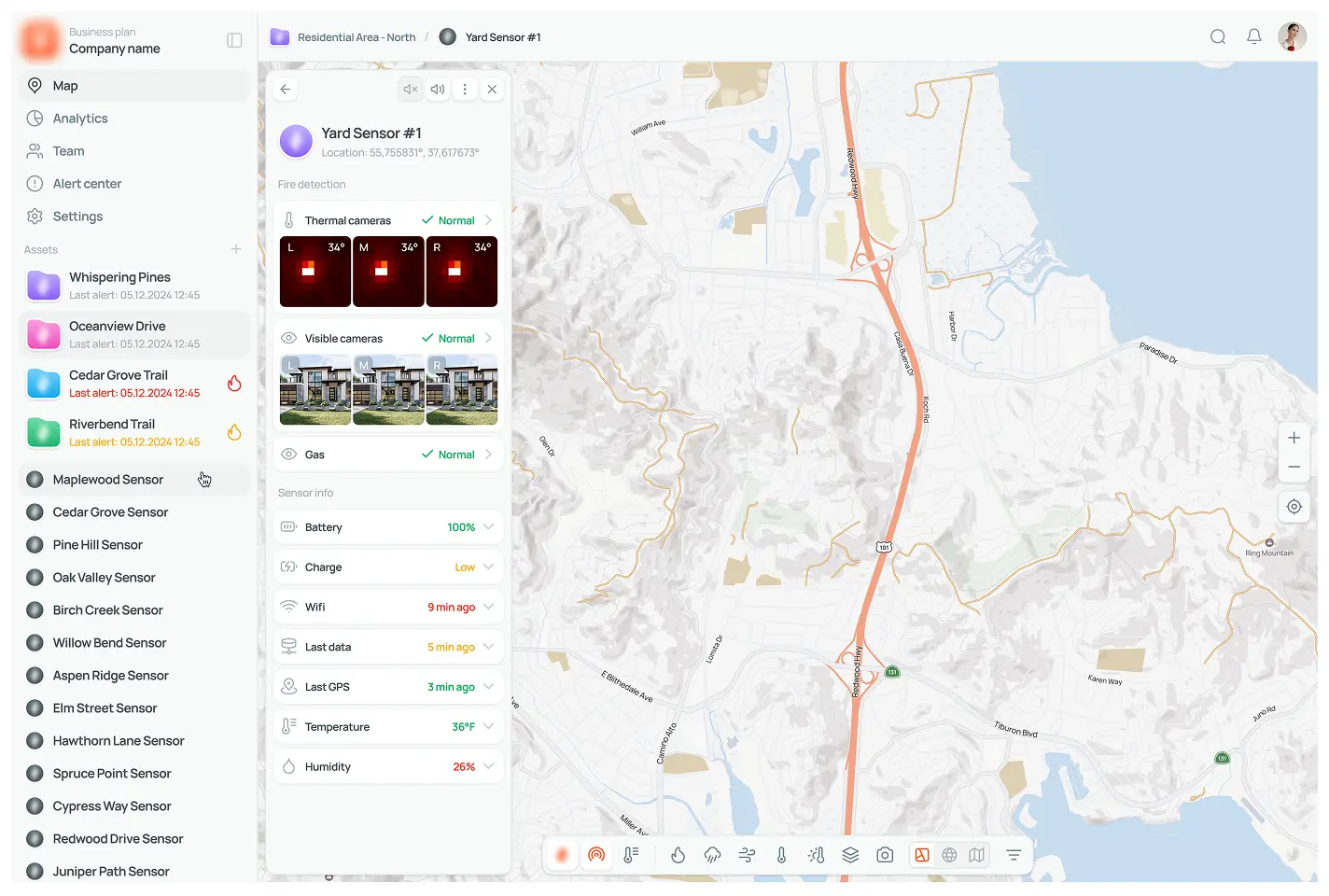Enable the wind layer on the map toolbar
The image size is (1329, 896).
(x=747, y=854)
